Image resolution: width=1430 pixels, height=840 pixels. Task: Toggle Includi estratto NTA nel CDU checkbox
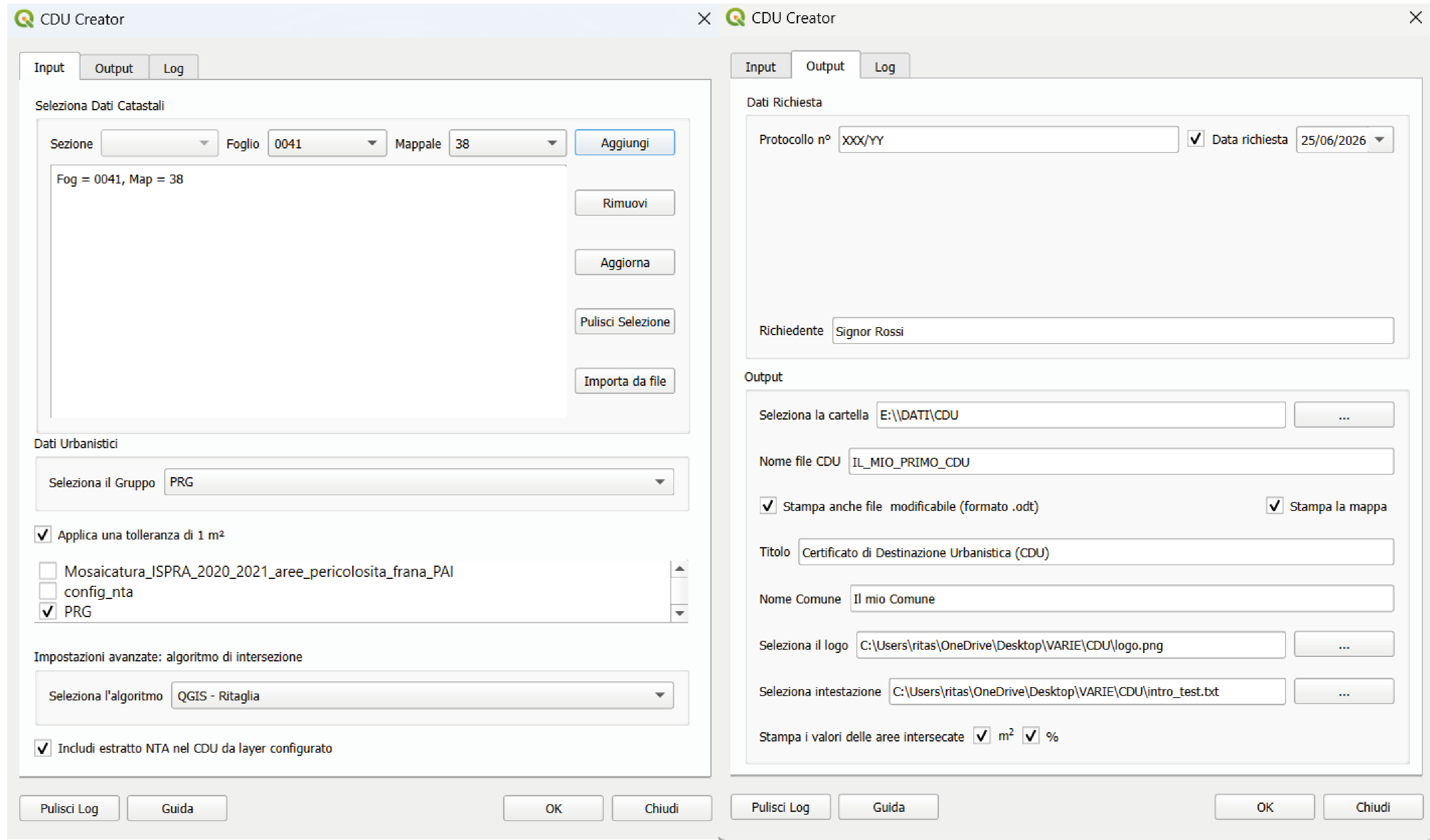[x=43, y=747]
